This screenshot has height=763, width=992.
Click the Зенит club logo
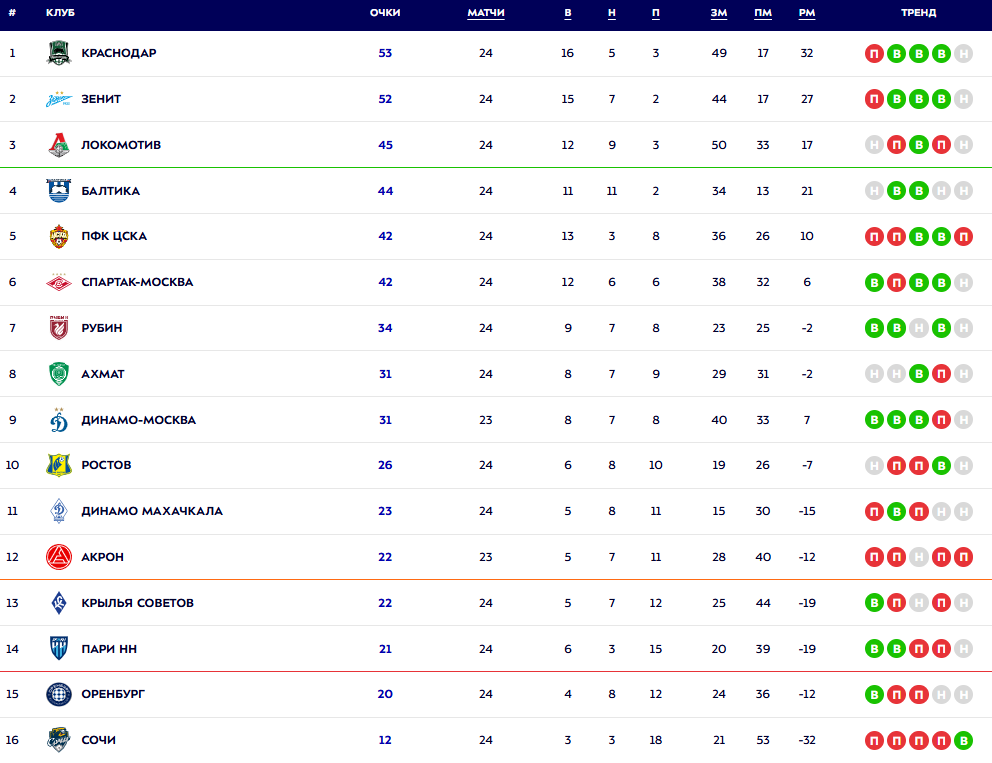59,99
